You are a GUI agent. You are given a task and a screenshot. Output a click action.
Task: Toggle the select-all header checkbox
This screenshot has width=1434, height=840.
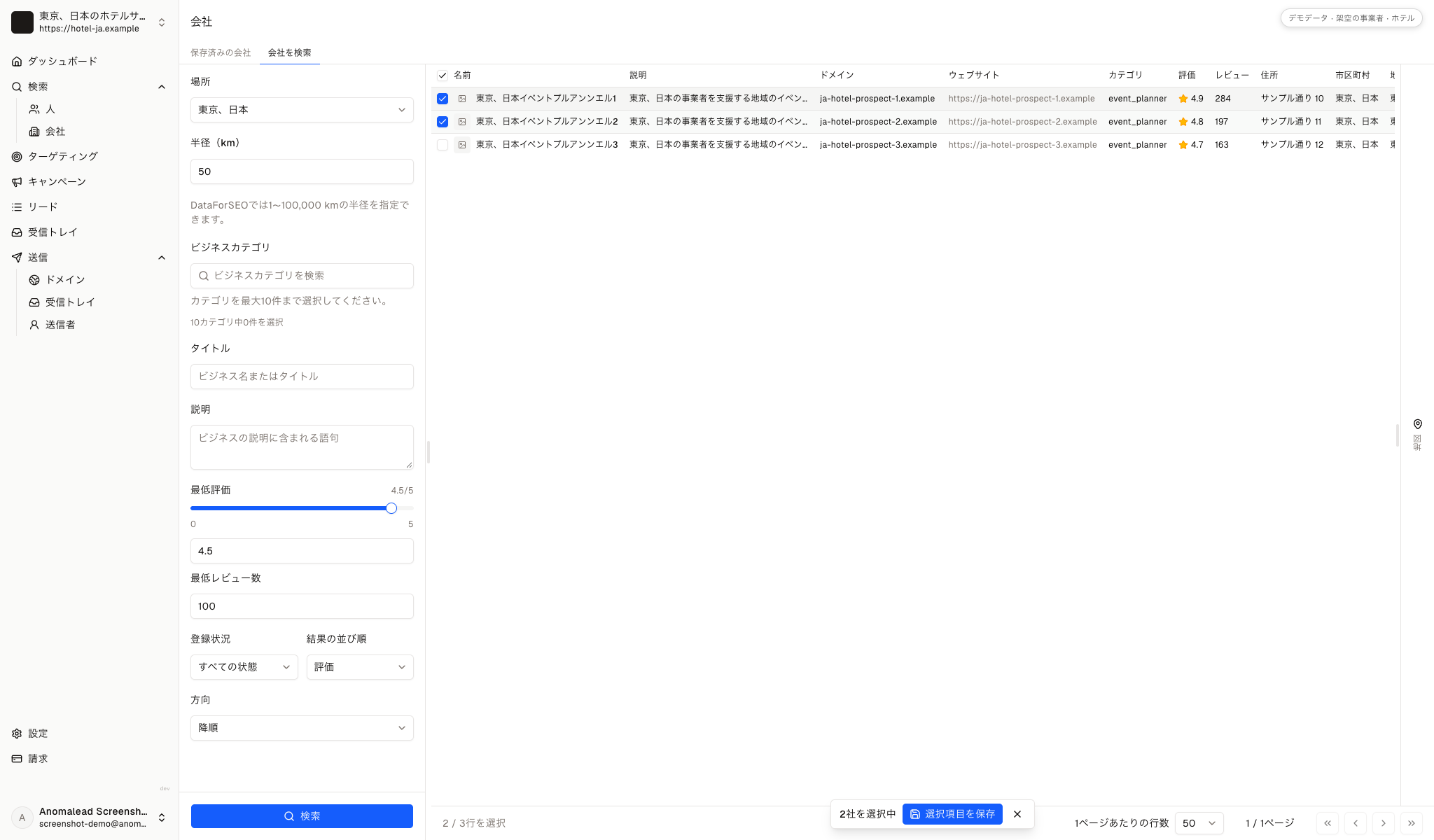[443, 76]
